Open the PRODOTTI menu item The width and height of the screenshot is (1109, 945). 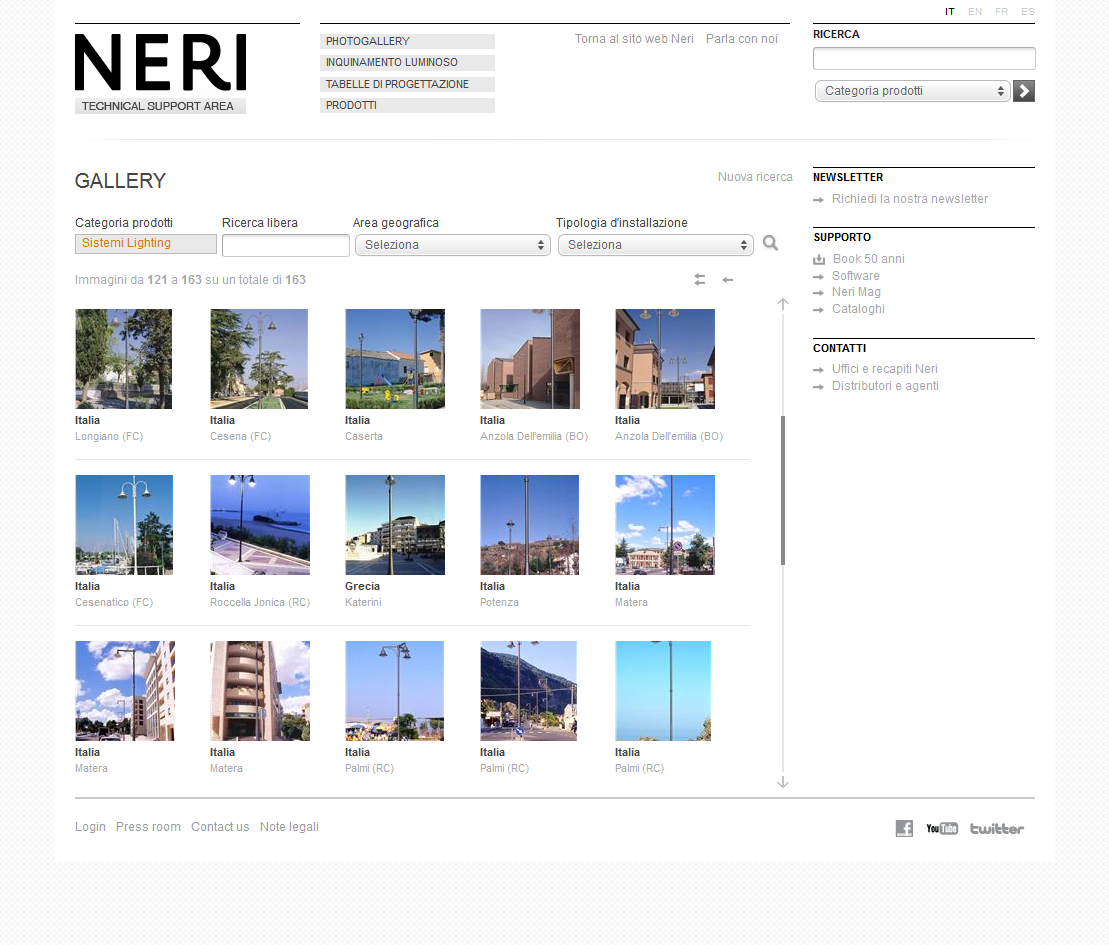(407, 105)
